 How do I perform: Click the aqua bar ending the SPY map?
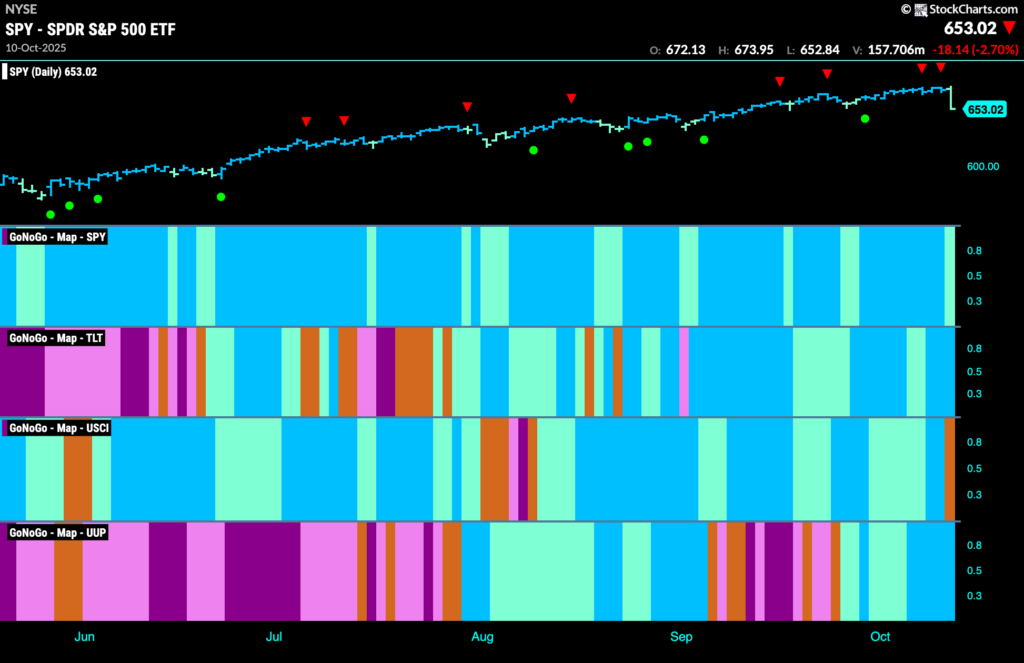950,276
